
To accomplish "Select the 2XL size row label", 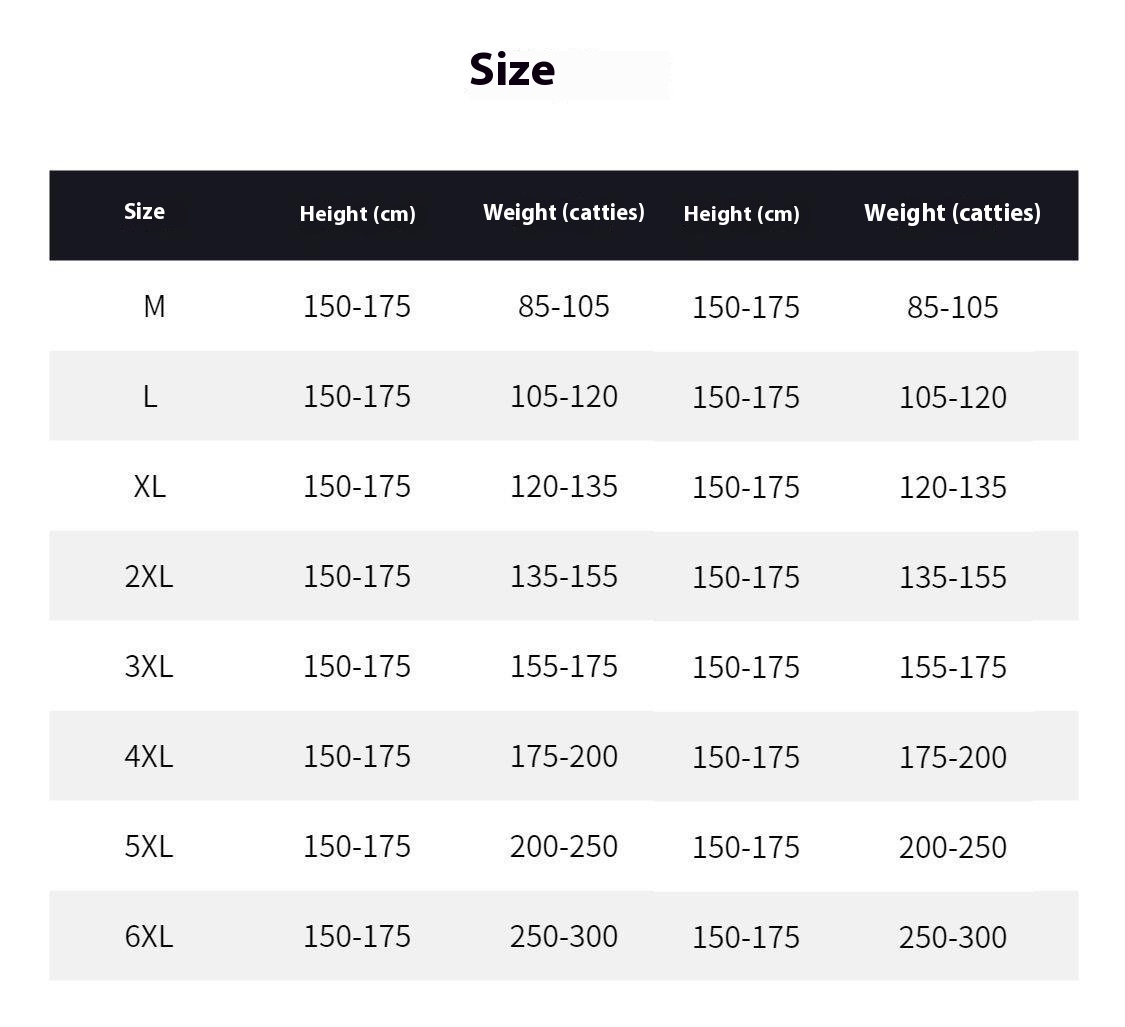I will (149, 576).
